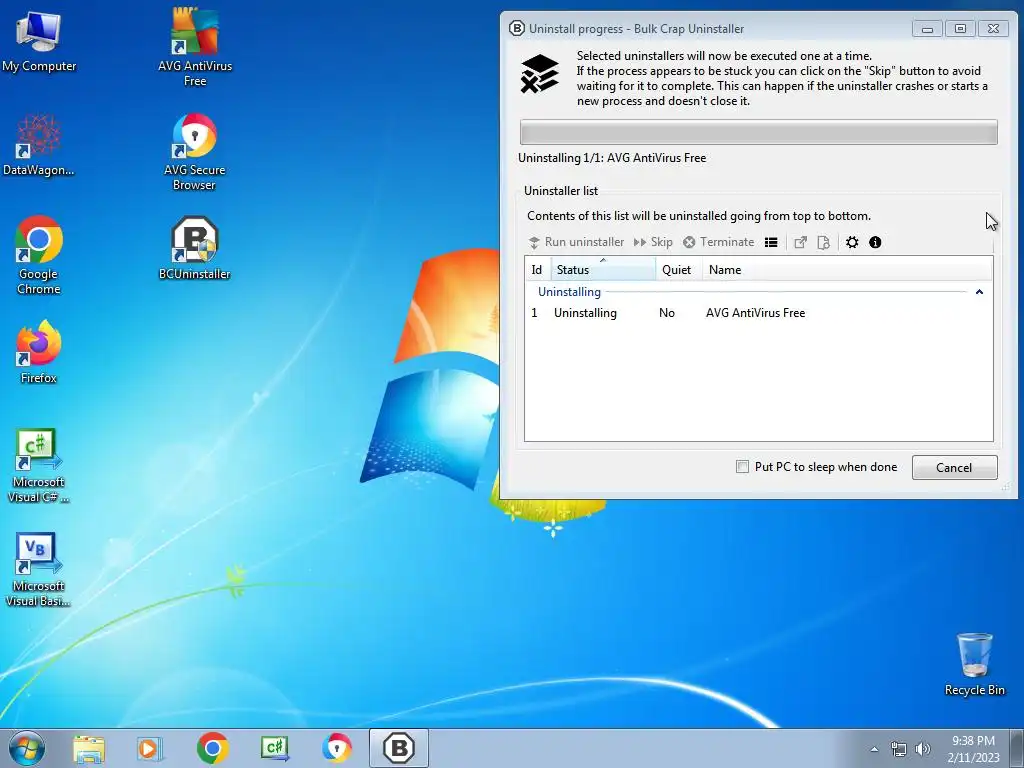
Task: Click Terminate in the toolbar
Action: (x=718, y=242)
